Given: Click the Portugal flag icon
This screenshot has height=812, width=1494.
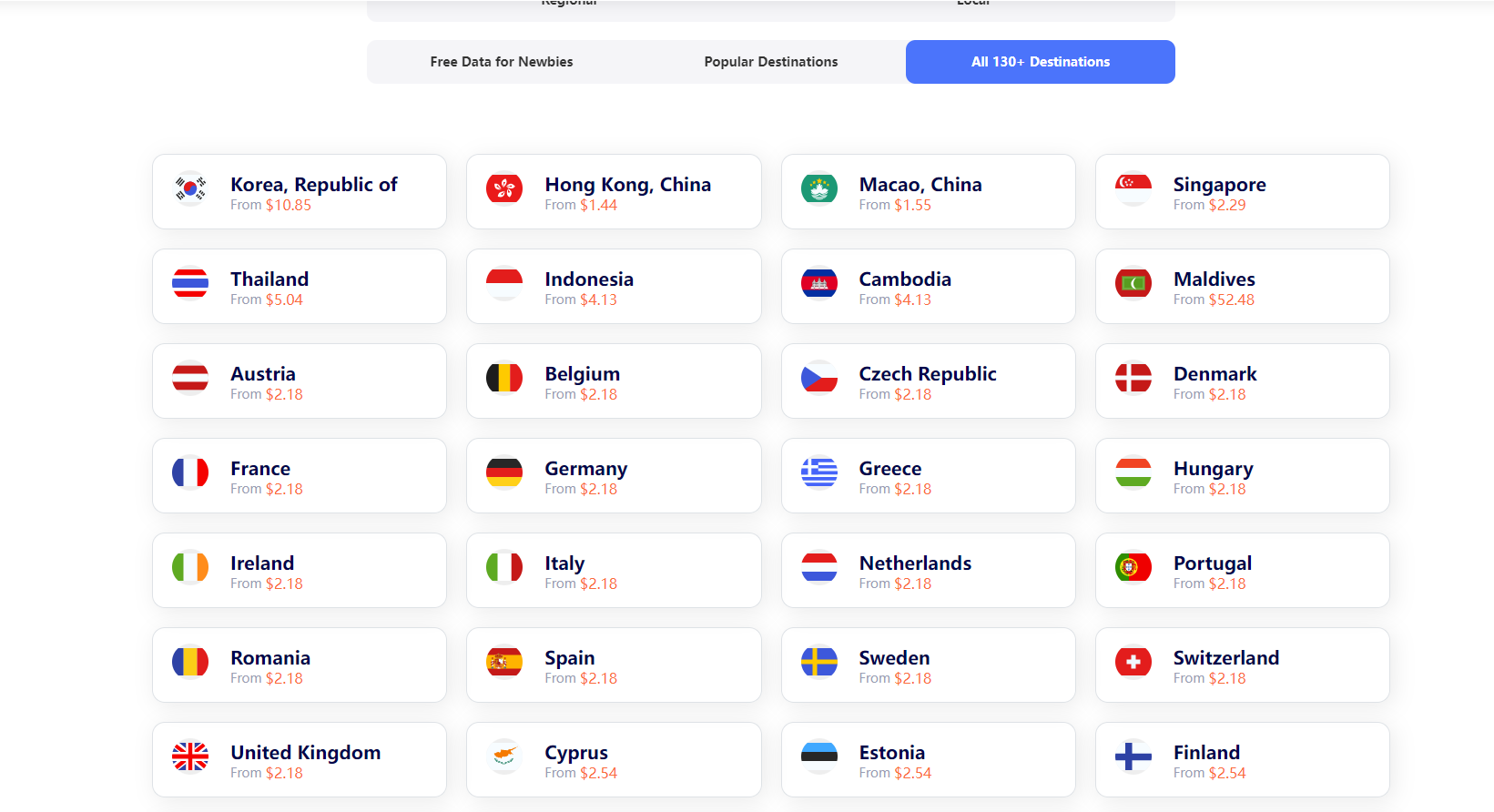Looking at the screenshot, I should [1133, 568].
